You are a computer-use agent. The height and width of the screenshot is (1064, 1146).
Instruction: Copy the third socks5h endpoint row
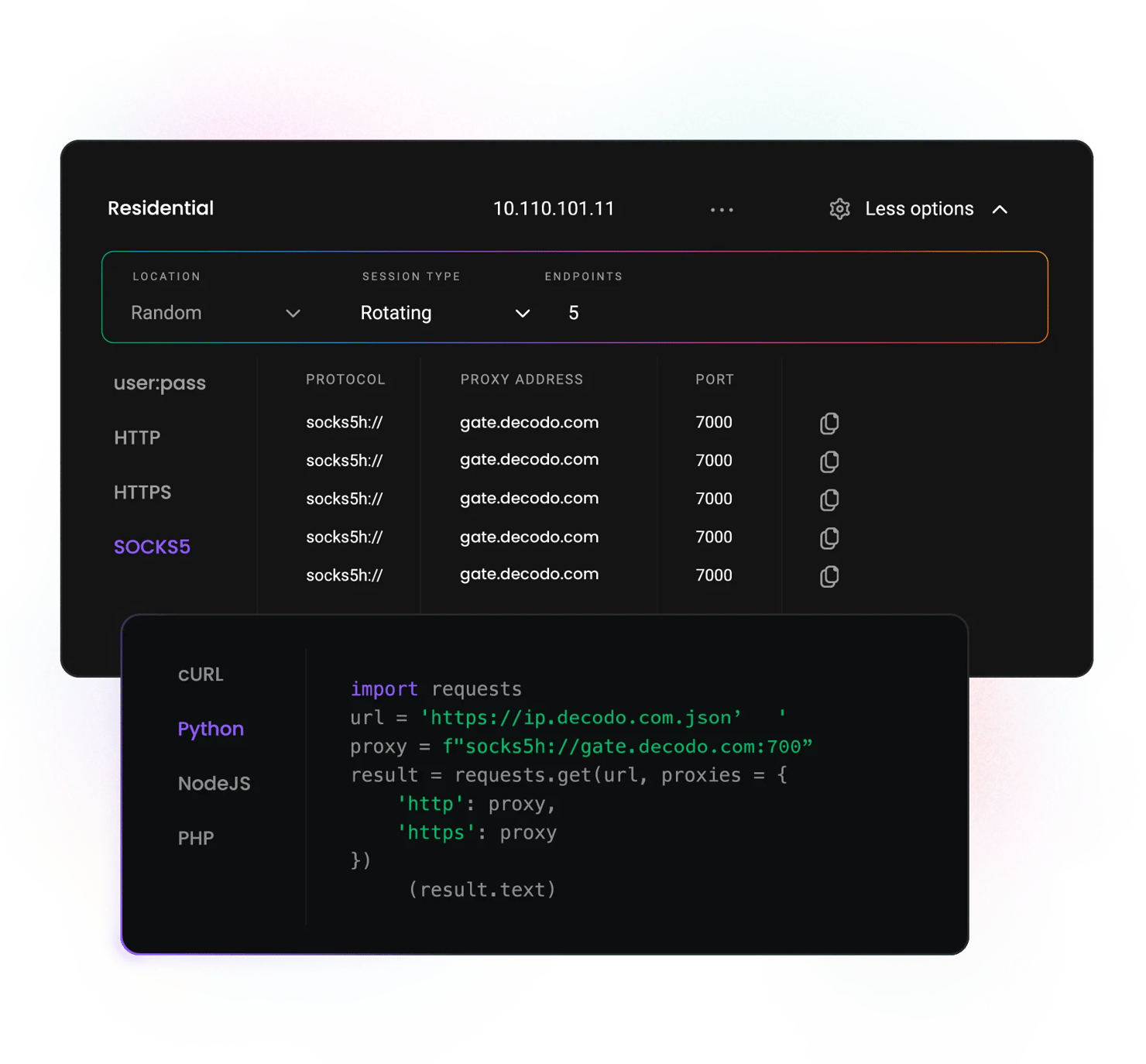829,499
